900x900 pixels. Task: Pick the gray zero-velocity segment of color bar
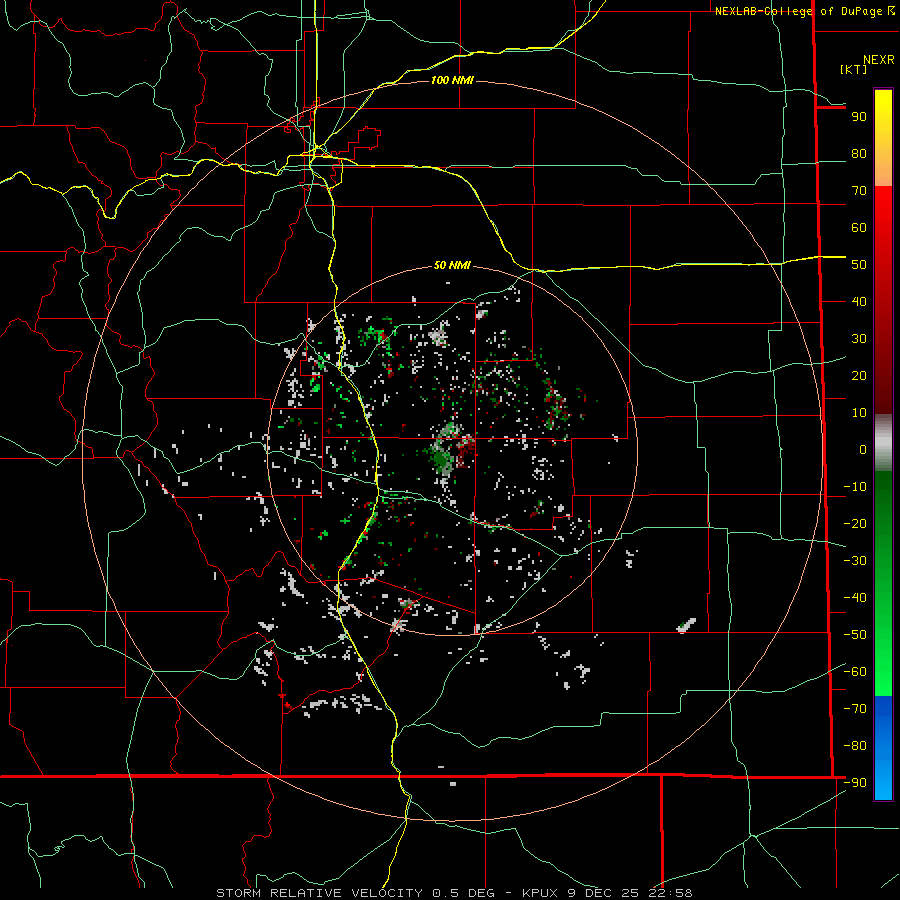click(883, 443)
